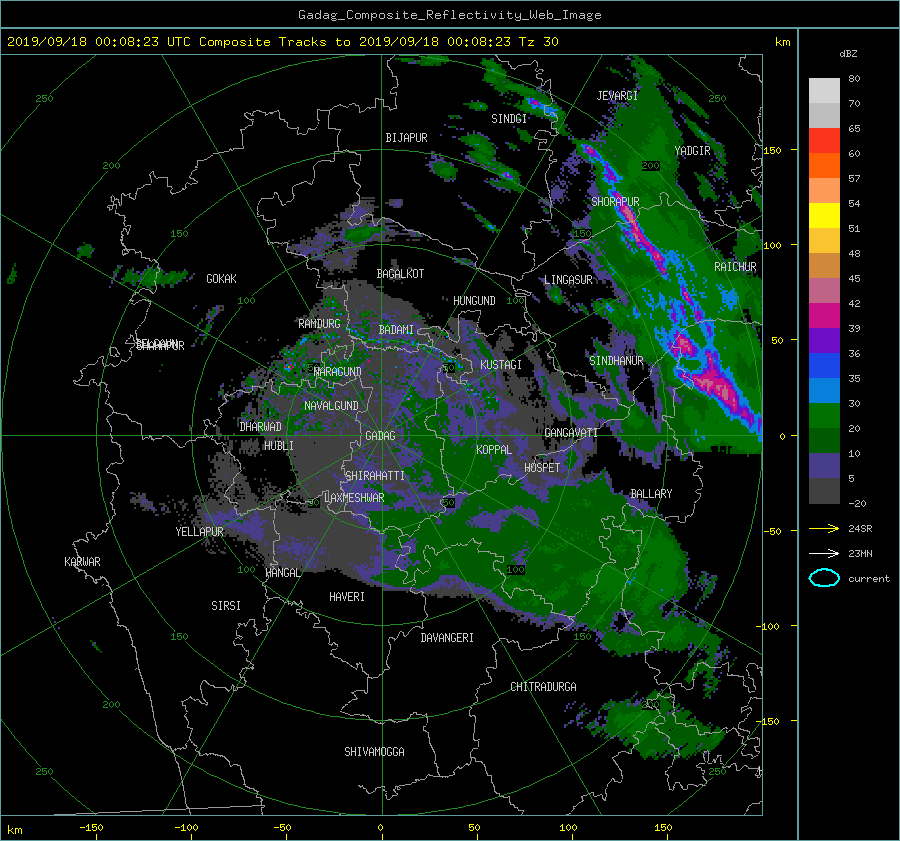The height and width of the screenshot is (841, 900).
Task: Click the GOKAK city label
Action: (x=221, y=279)
